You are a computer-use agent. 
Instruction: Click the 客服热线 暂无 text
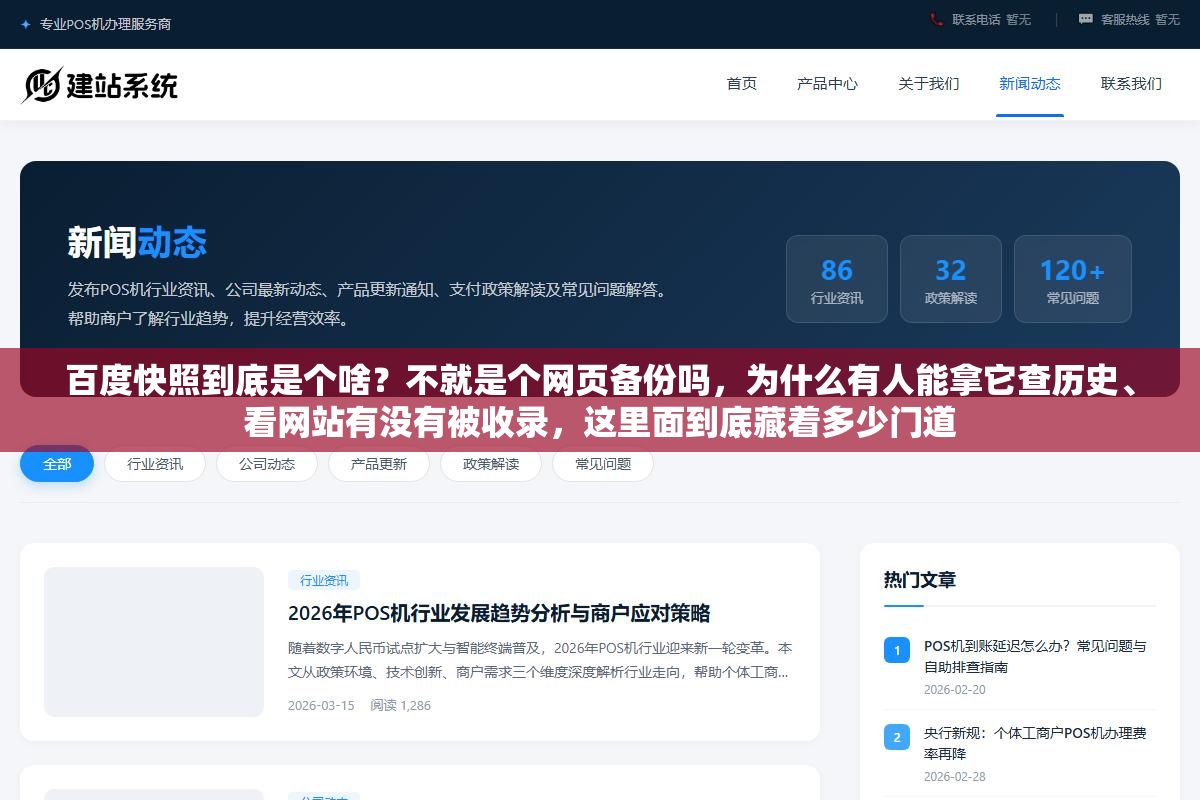click(x=1140, y=19)
